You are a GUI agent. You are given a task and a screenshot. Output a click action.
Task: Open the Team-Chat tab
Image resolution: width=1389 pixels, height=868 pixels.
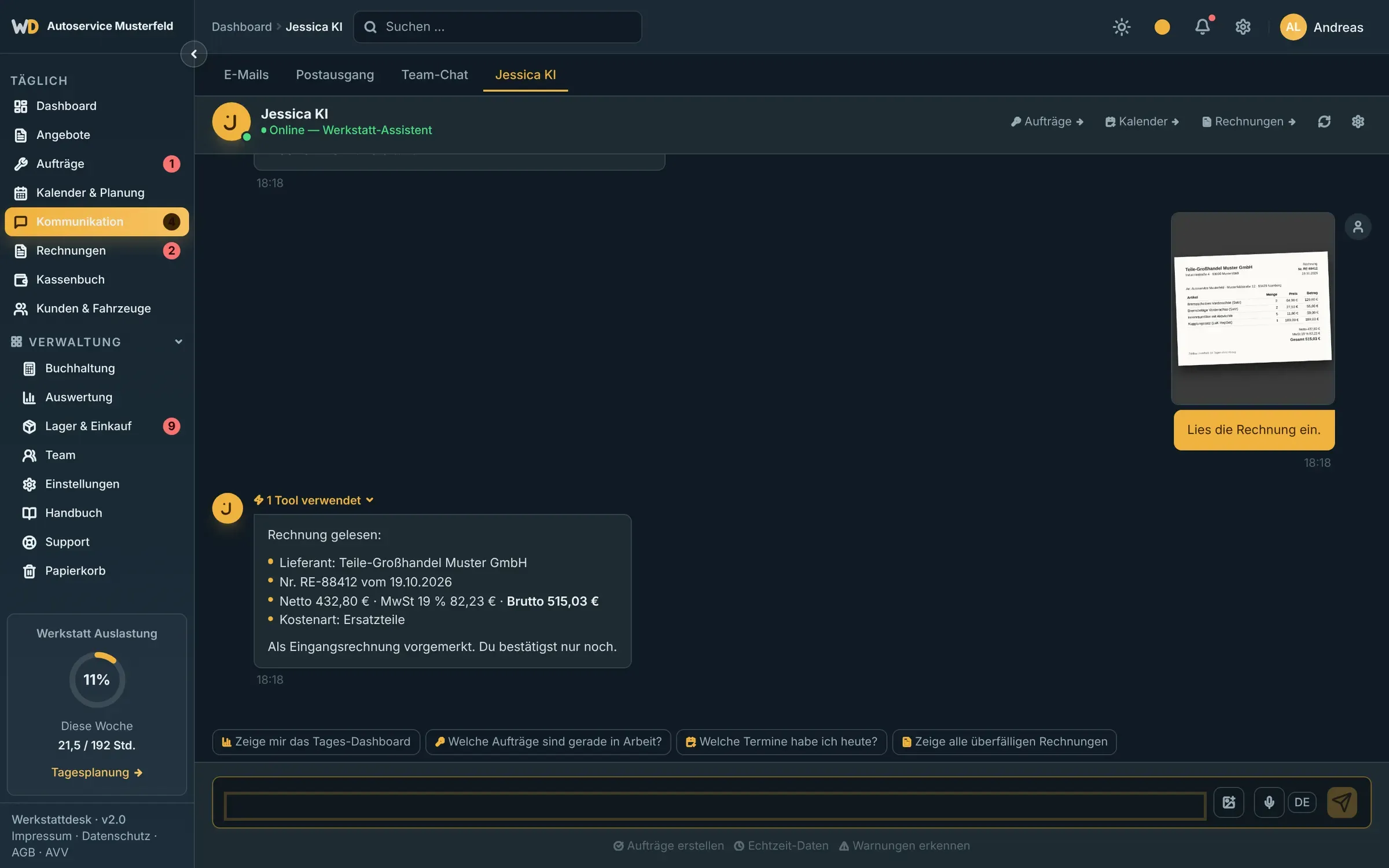(x=434, y=75)
